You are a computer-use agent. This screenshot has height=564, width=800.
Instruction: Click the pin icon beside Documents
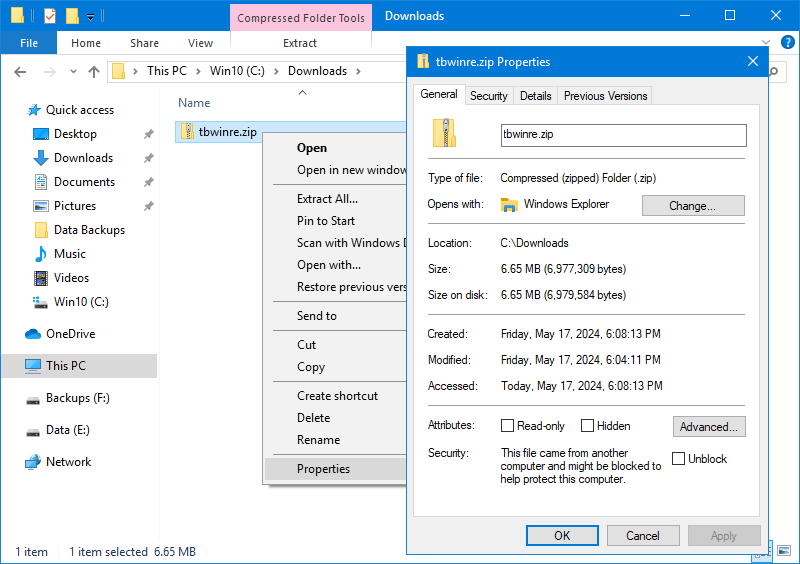tap(148, 182)
